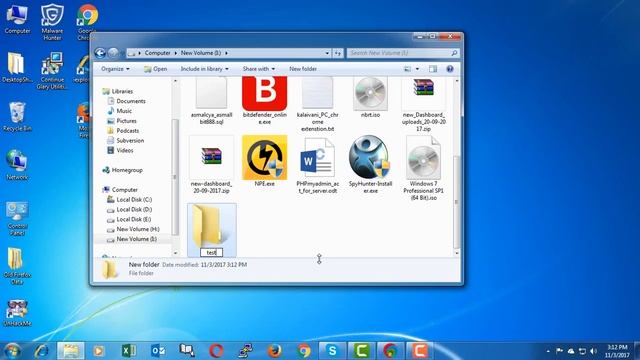Open the Control Panel desktop icon

(x=17, y=218)
